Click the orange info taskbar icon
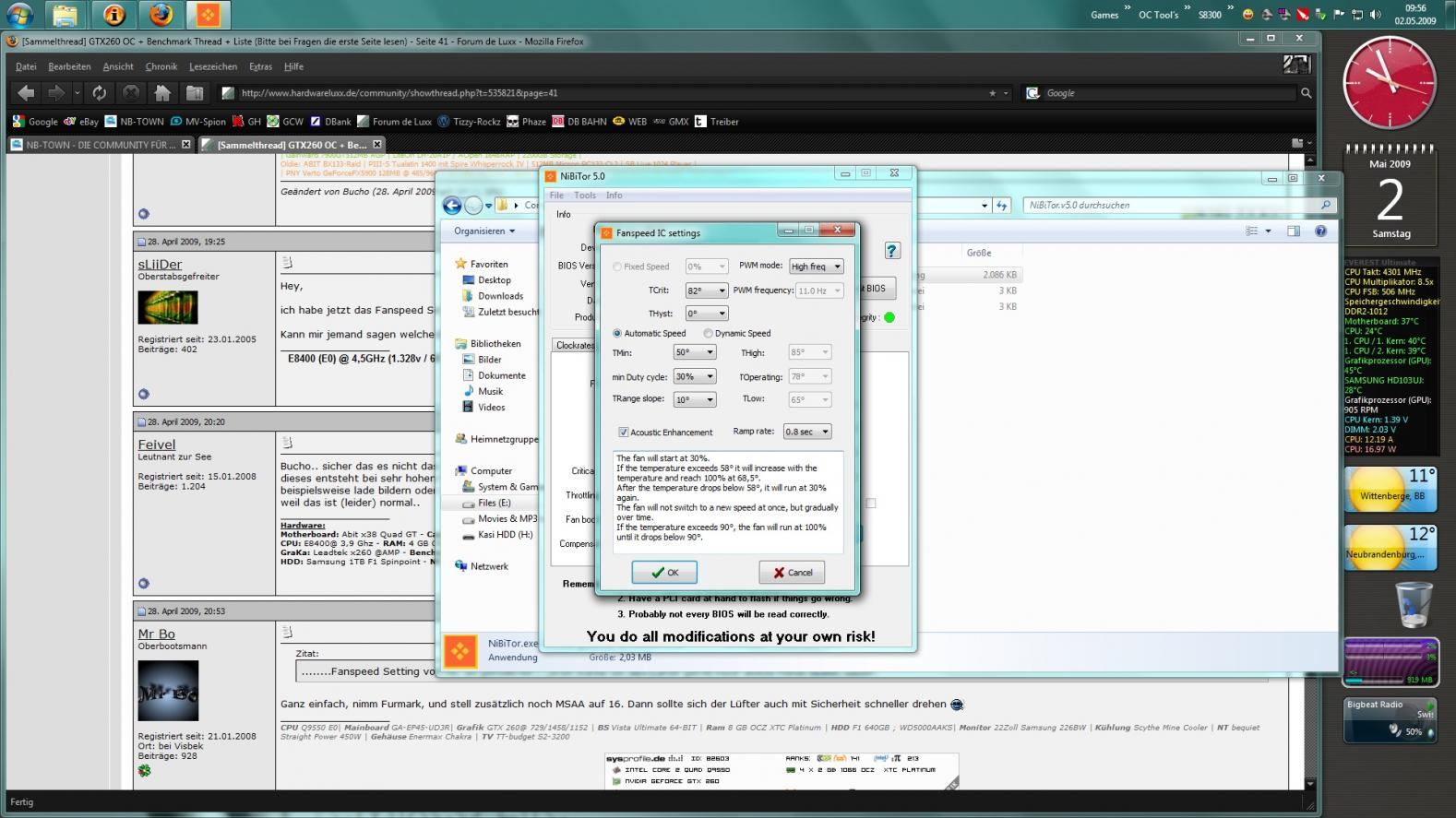The height and width of the screenshot is (818, 1456). (113, 14)
